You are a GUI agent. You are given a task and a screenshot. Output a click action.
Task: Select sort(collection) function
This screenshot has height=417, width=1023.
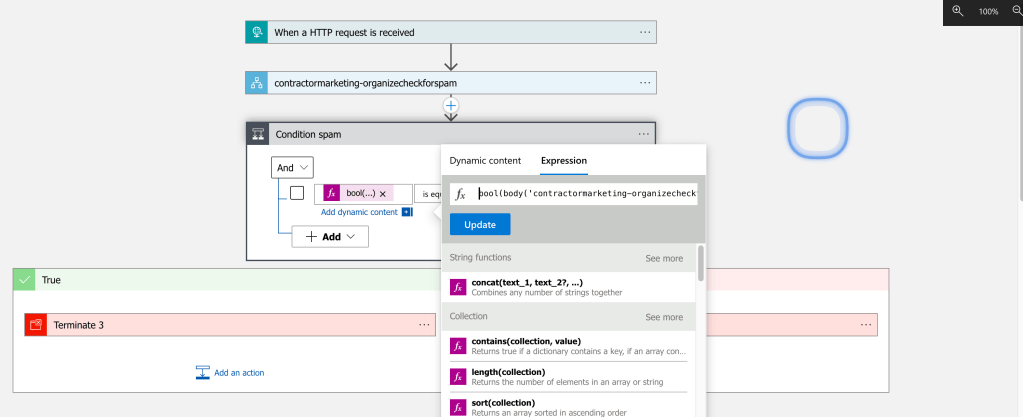[568, 407]
